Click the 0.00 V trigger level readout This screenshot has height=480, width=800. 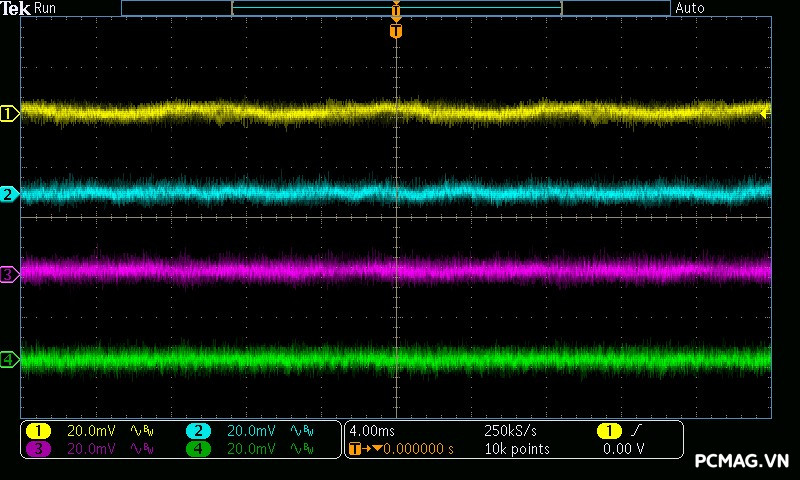tap(624, 449)
